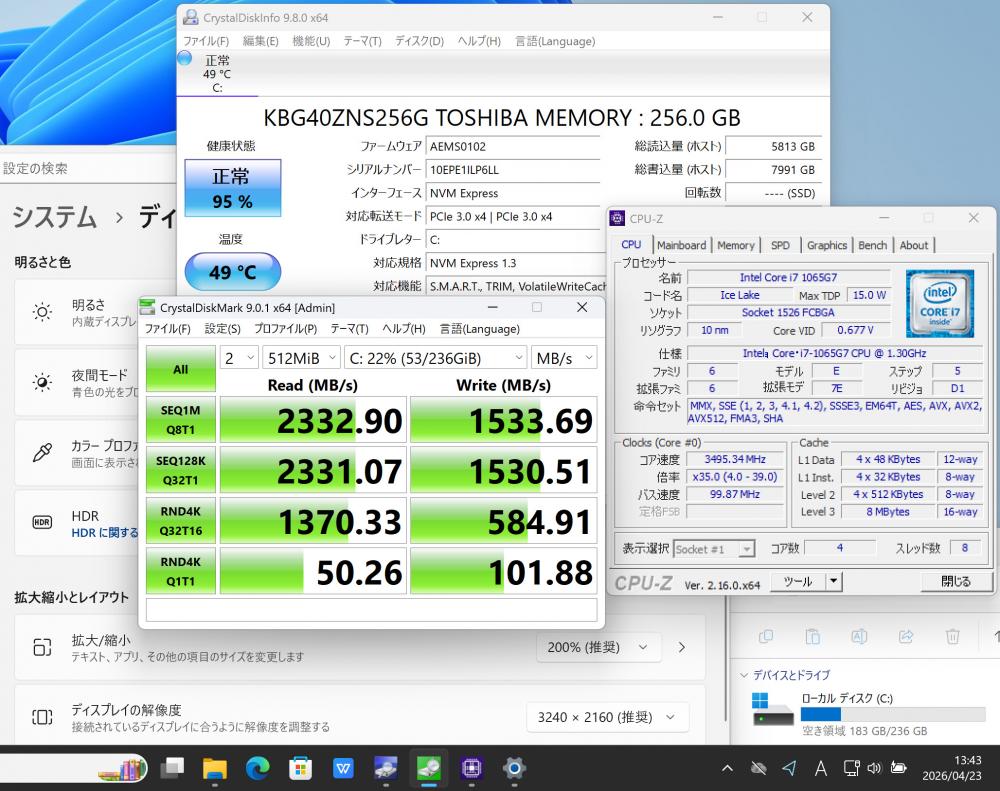Show hidden system tray icons
Viewport: 1000px width, 791px height.
(728, 768)
